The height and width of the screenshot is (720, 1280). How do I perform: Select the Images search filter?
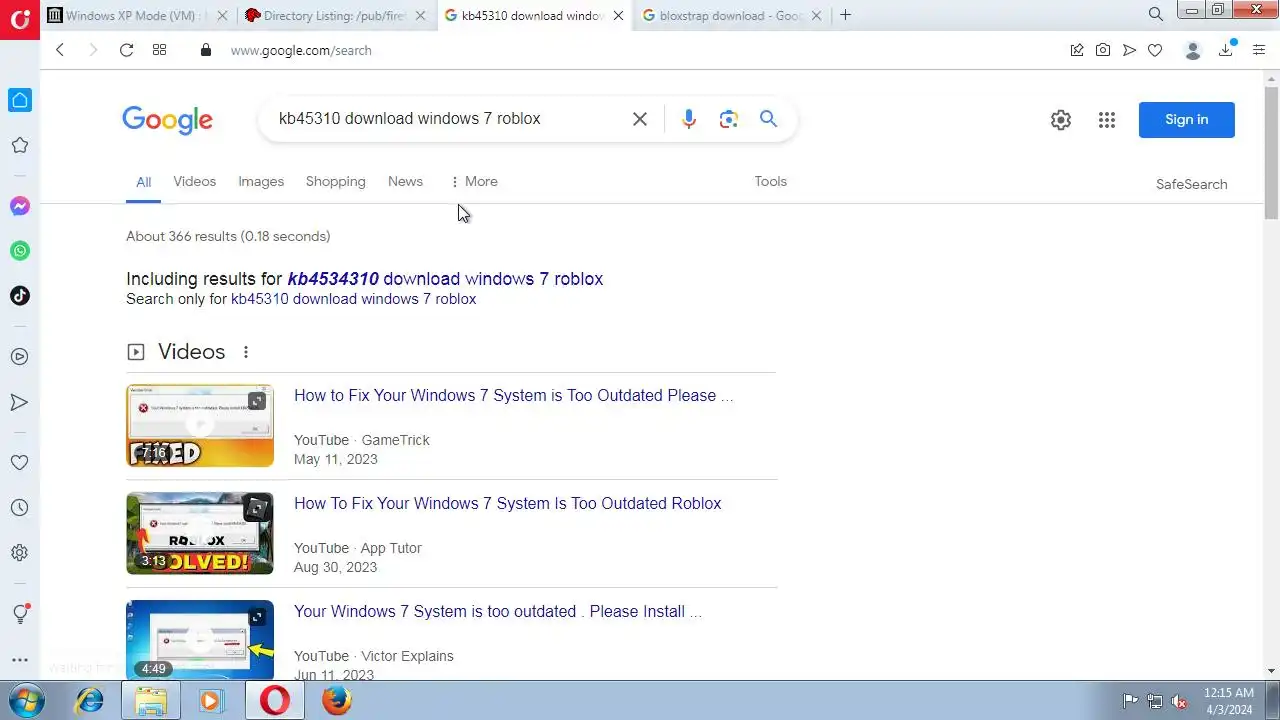[x=261, y=181]
